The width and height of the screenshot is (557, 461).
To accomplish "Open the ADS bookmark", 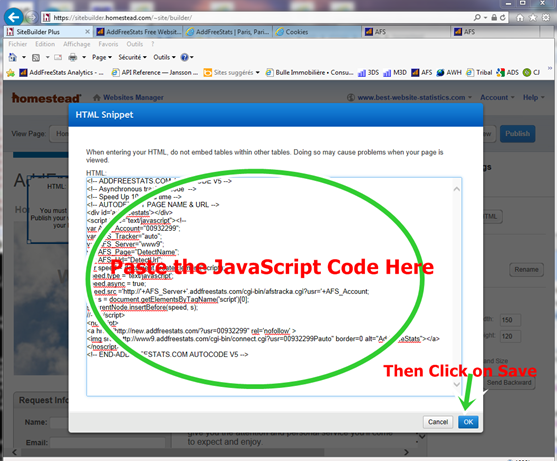I will 508,73.
